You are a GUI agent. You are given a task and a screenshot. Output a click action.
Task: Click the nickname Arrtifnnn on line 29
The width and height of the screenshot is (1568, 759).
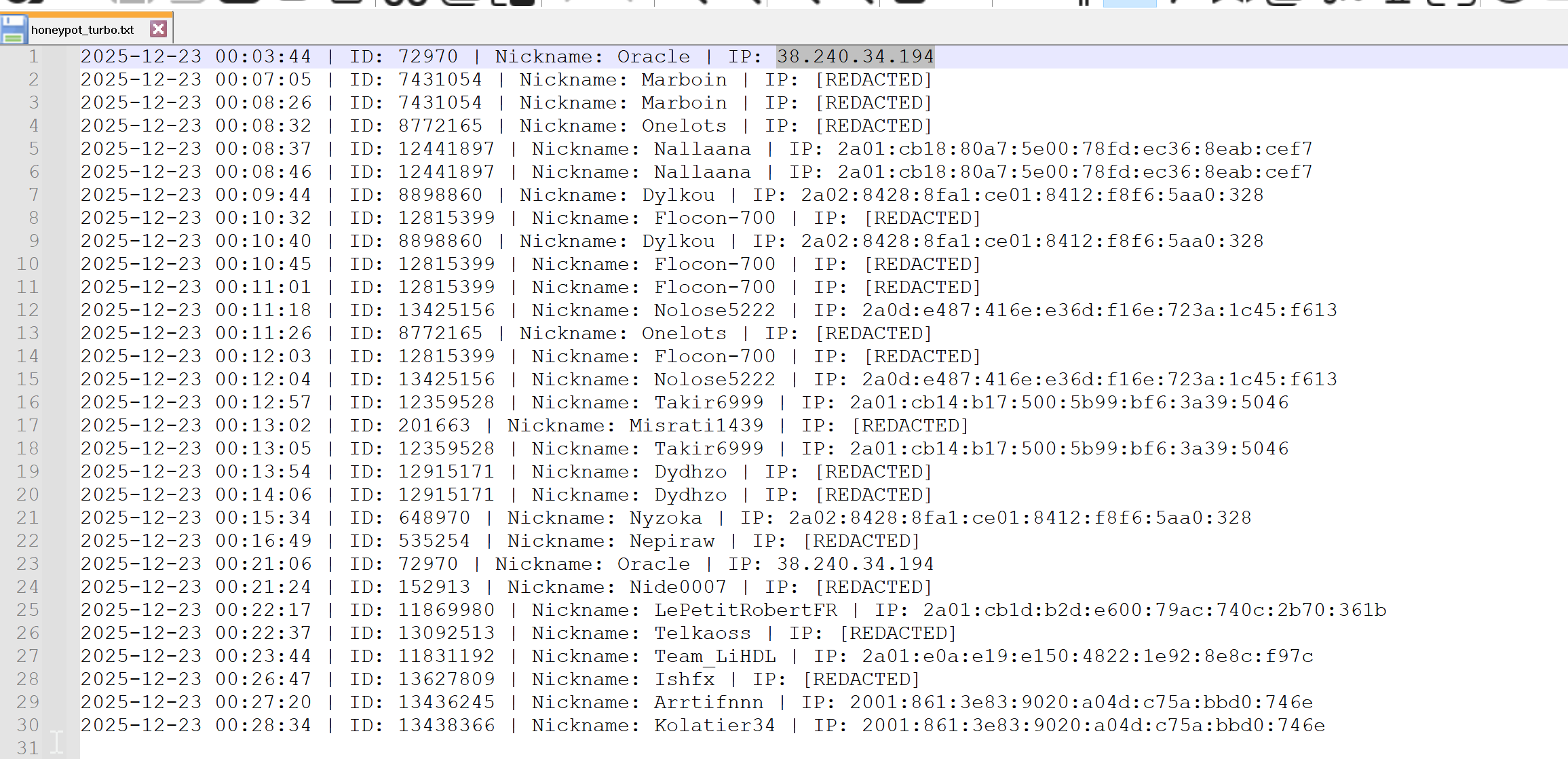(708, 703)
